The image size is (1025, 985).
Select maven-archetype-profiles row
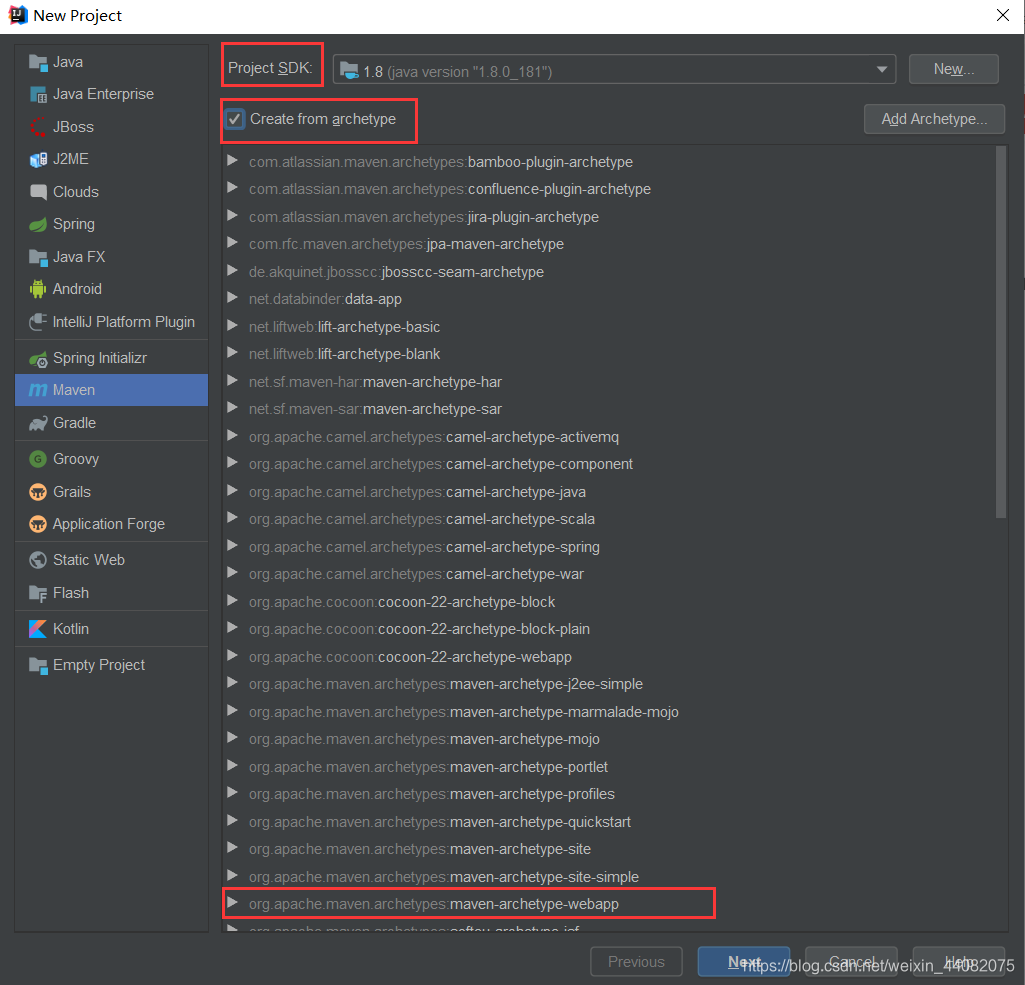click(x=608, y=793)
